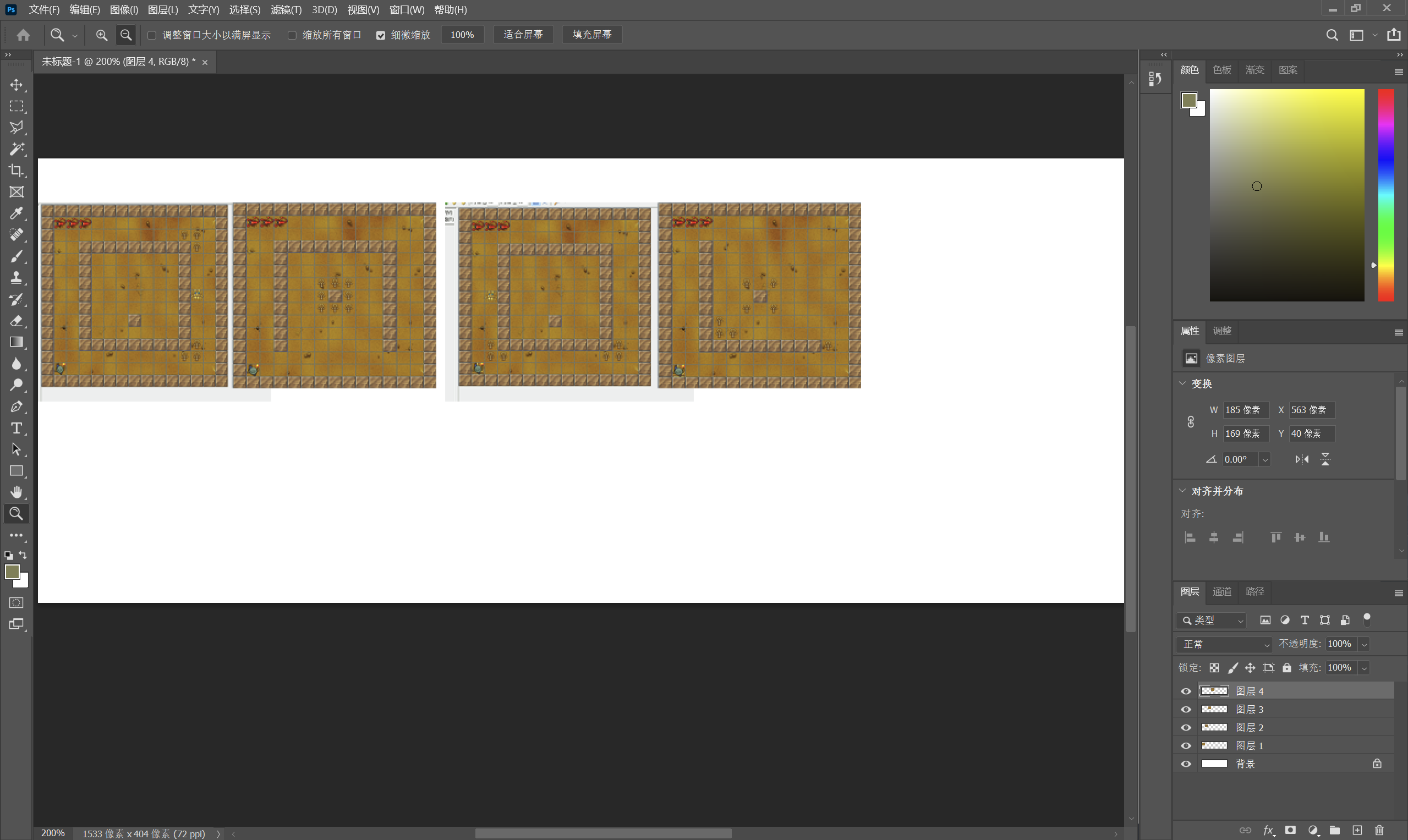Switch to the 调整 tab

1221,331
